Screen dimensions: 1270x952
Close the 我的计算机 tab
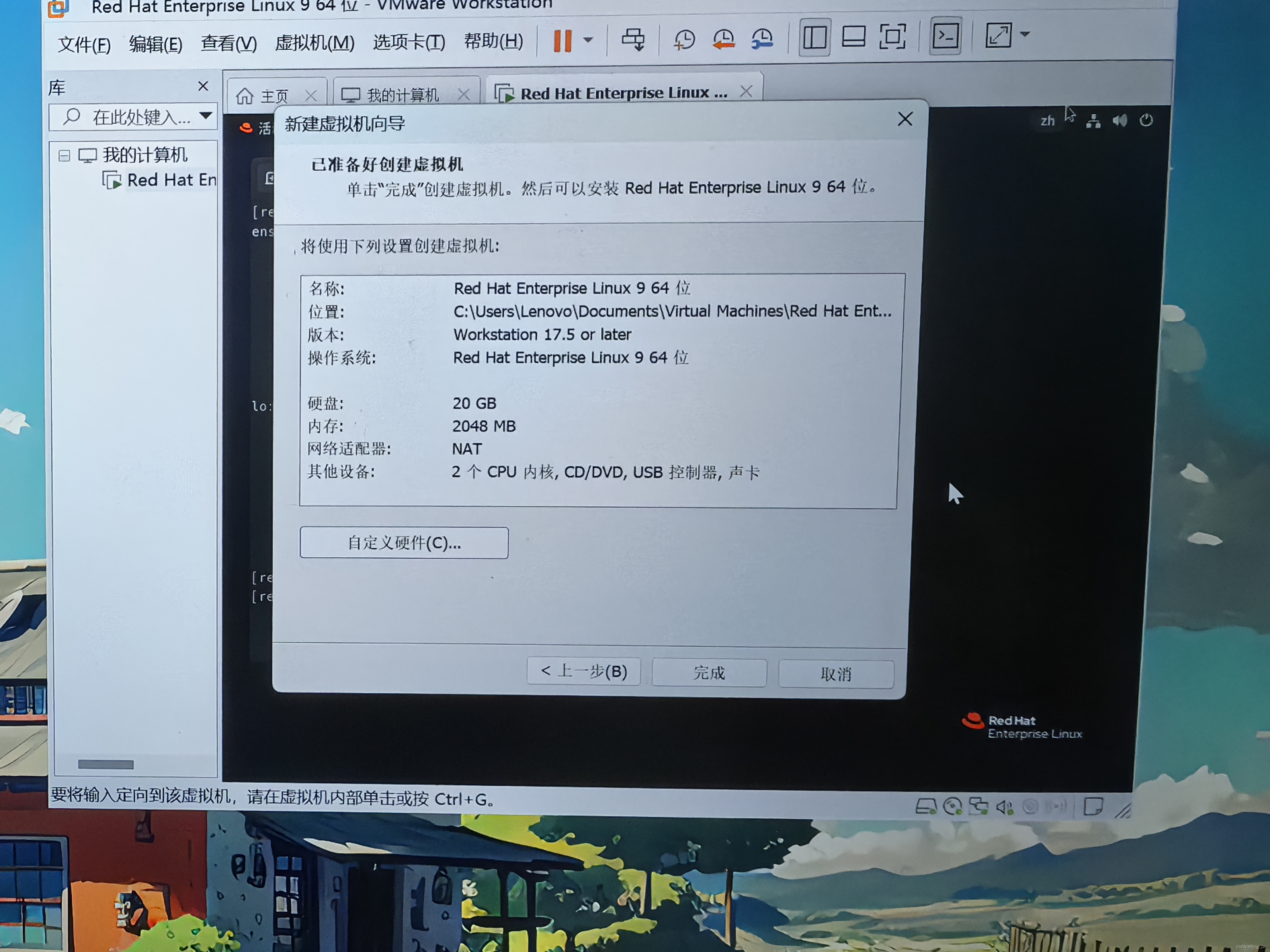(x=463, y=94)
